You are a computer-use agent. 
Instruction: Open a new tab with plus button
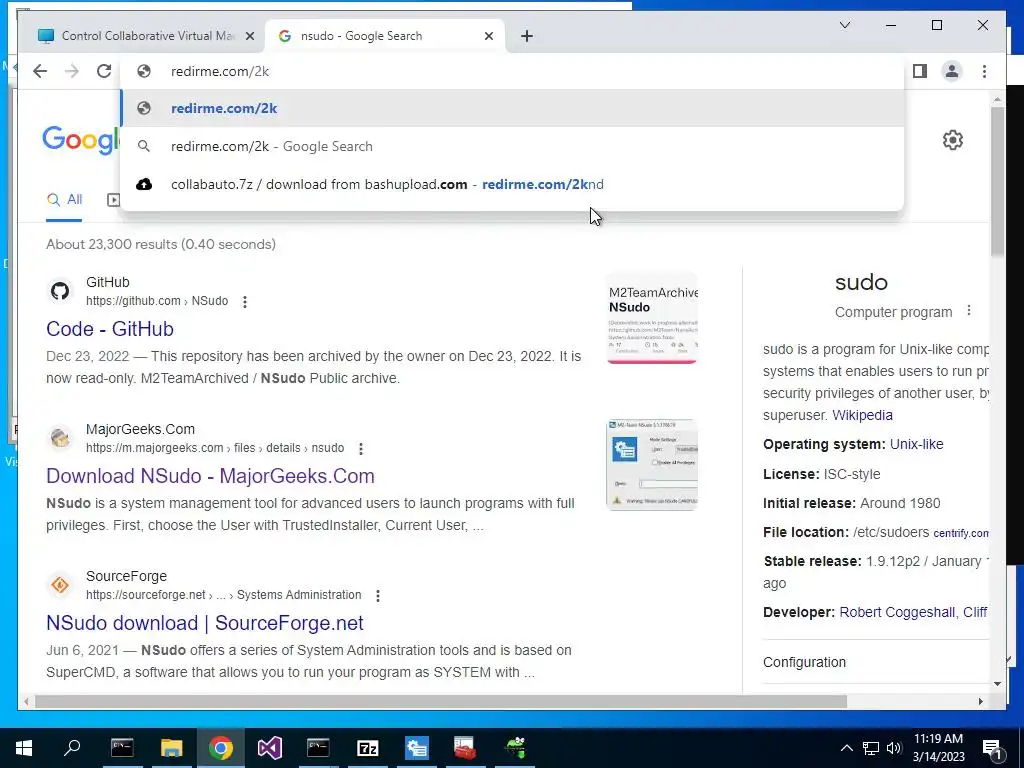click(x=527, y=36)
